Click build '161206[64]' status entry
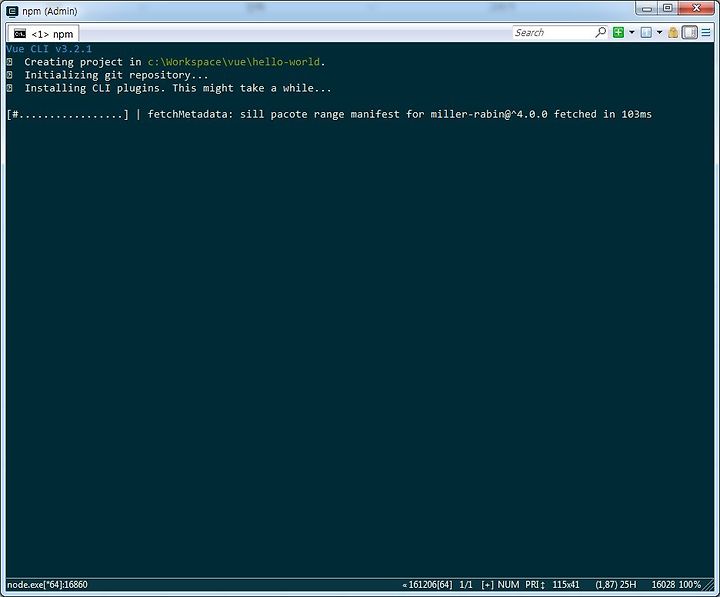The image size is (720, 597). pyautogui.click(x=430, y=585)
